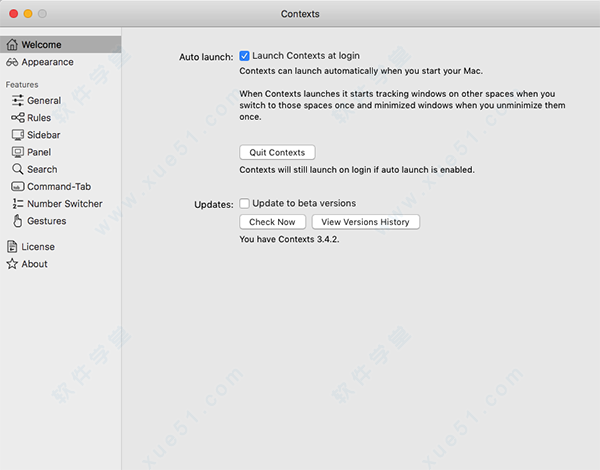Click the 'Auto launch:' label

pos(206,57)
